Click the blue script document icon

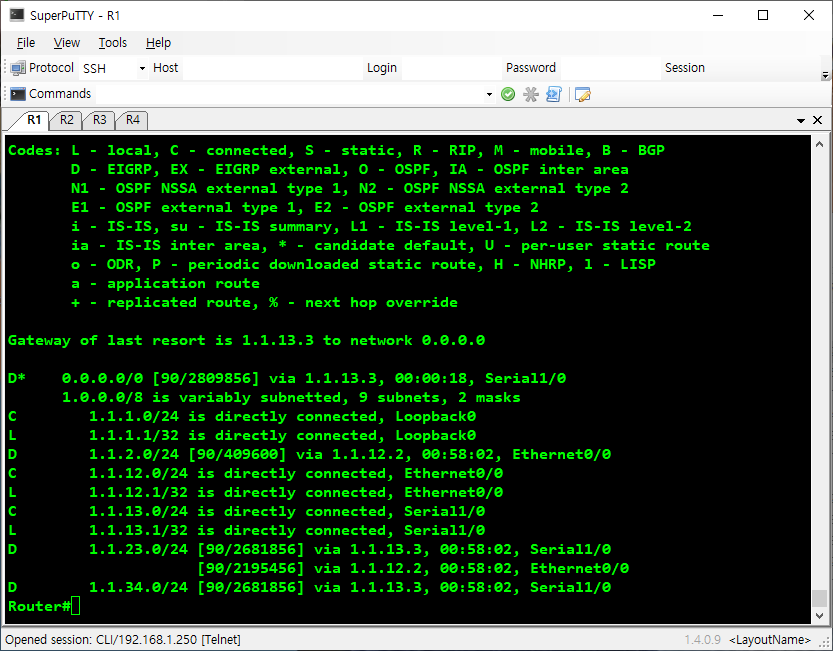pos(554,95)
